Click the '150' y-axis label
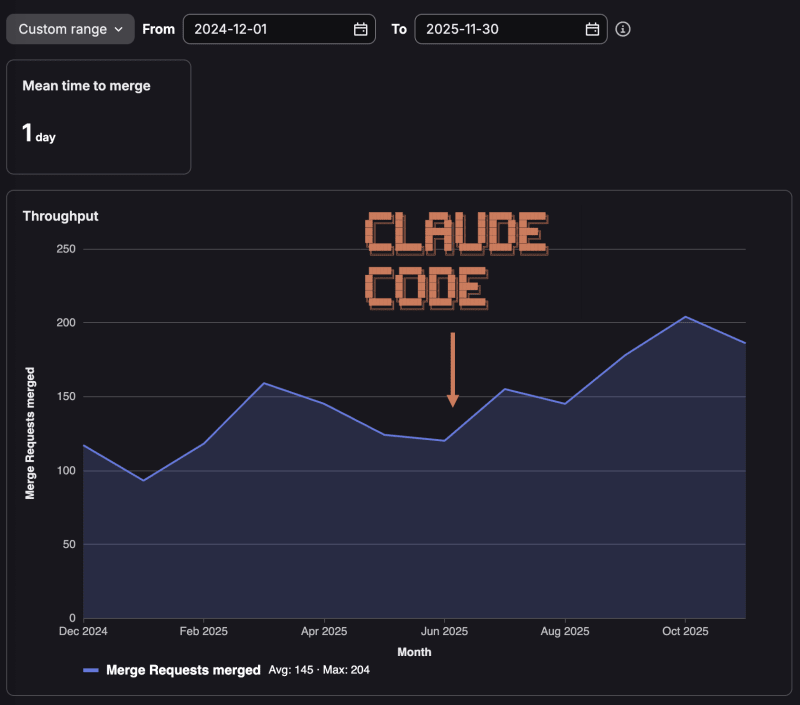The height and width of the screenshot is (705, 800). 66,396
